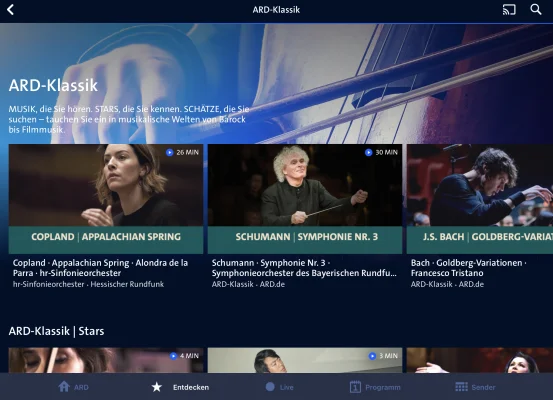Open the 4 MIN Stars video thumbnail
Image resolution: width=553 pixels, height=400 pixels.
point(106,360)
